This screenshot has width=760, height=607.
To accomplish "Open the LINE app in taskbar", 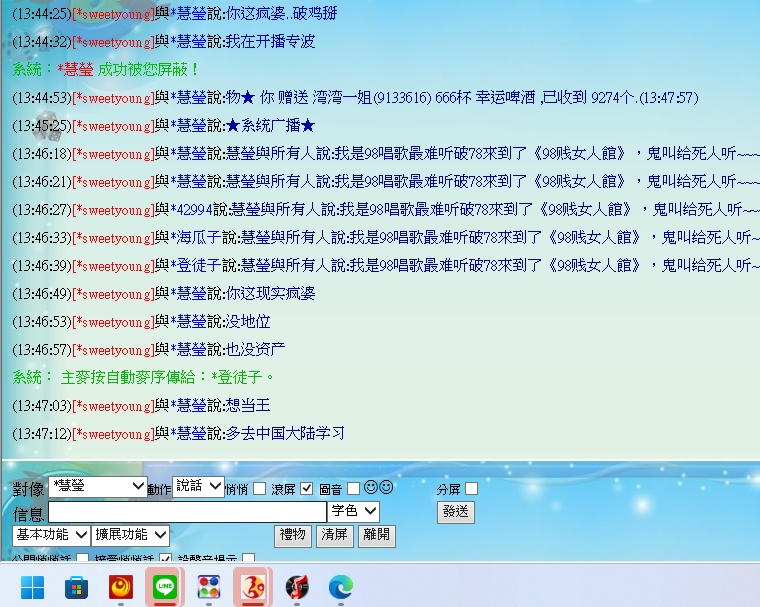I will coord(162,587).
